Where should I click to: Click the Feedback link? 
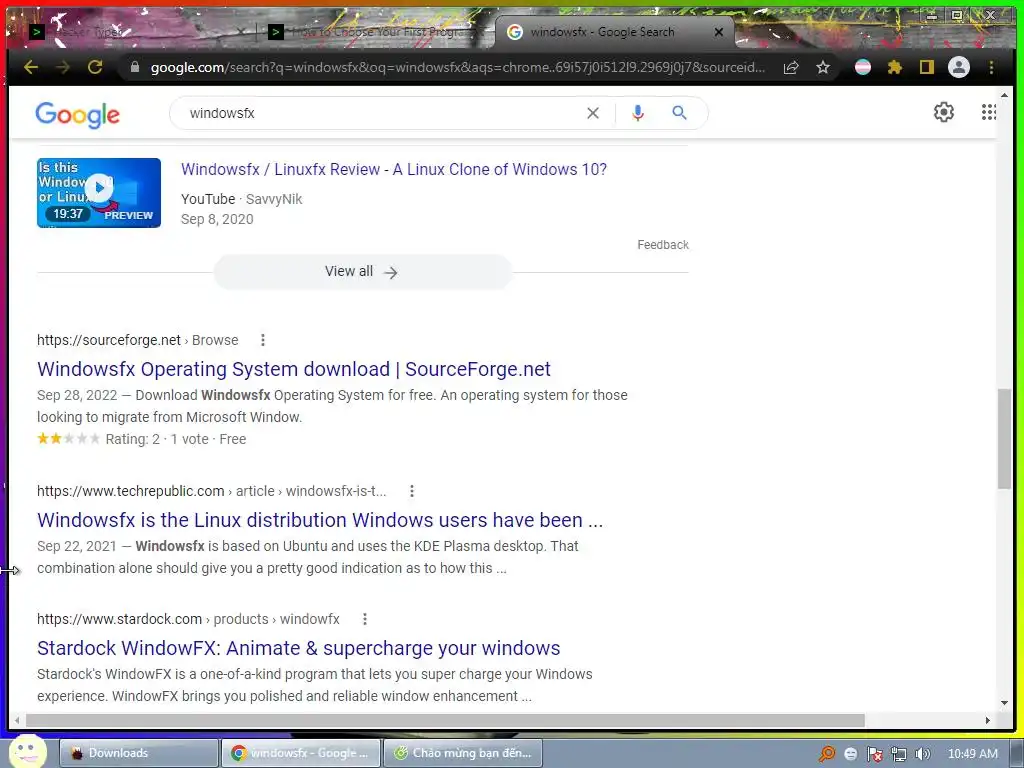click(663, 245)
